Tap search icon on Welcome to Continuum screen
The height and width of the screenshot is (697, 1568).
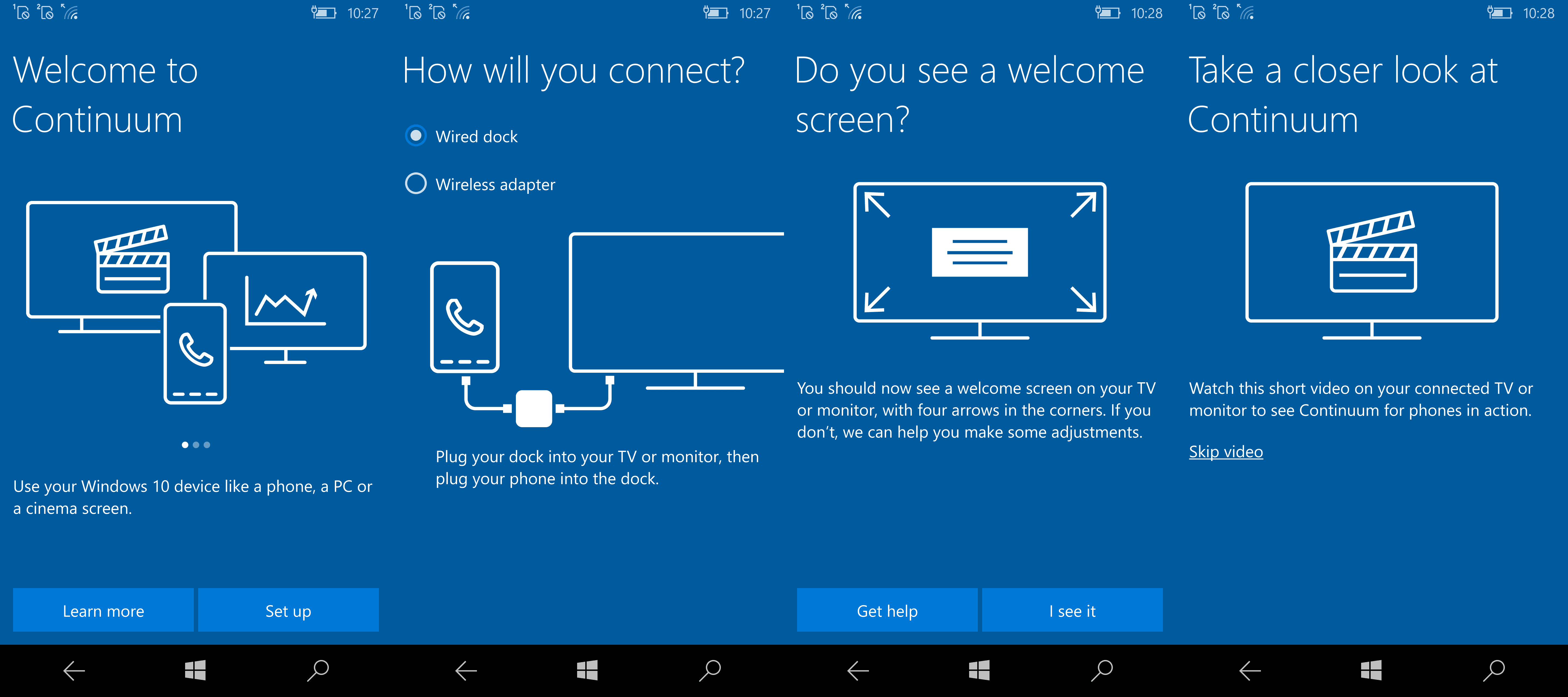[x=318, y=670]
